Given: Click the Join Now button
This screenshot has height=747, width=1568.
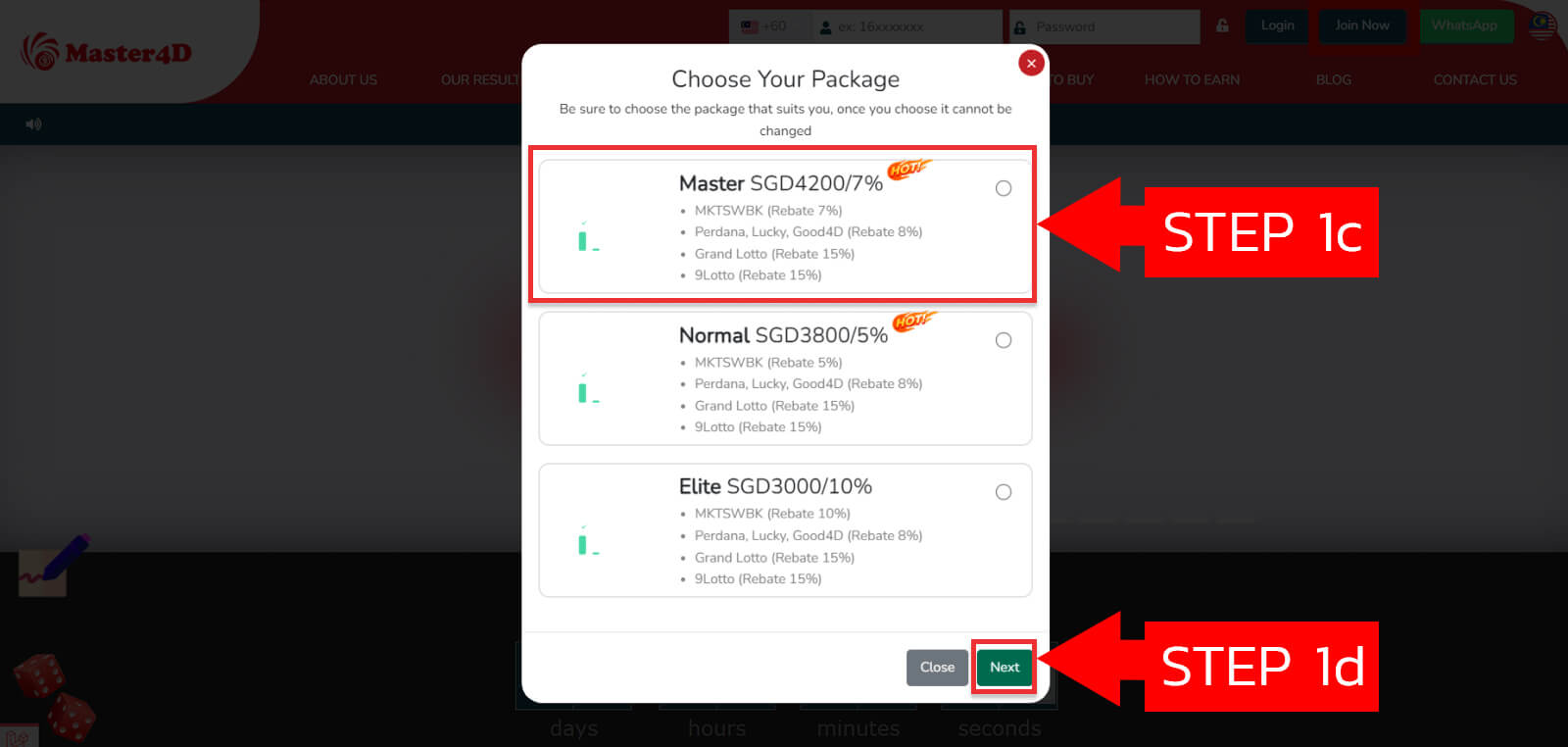Looking at the screenshot, I should point(1362,25).
